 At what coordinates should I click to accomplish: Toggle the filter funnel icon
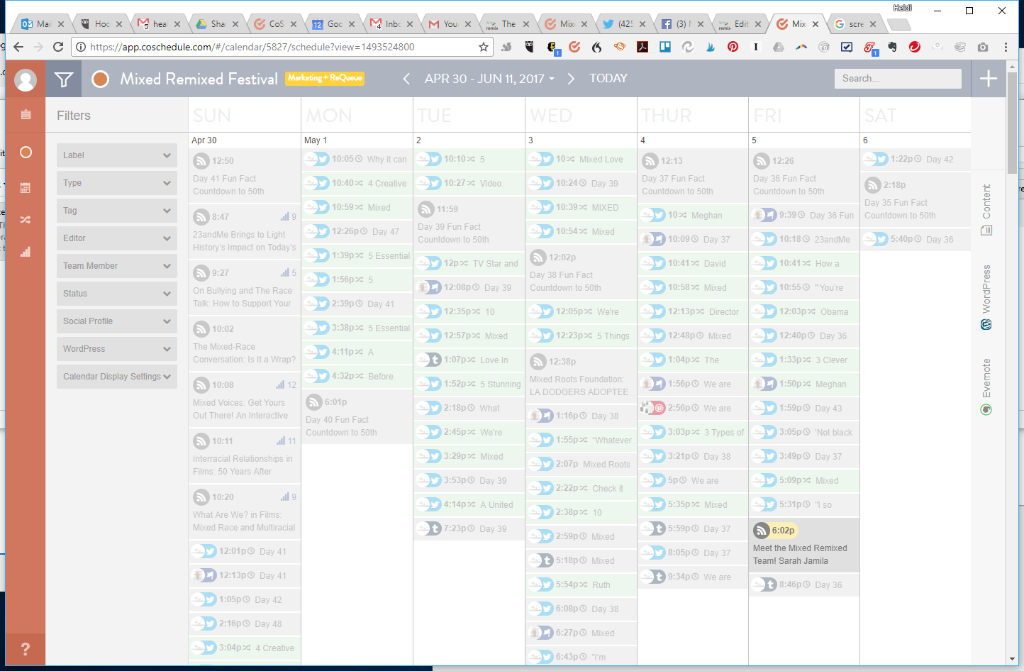[63, 80]
